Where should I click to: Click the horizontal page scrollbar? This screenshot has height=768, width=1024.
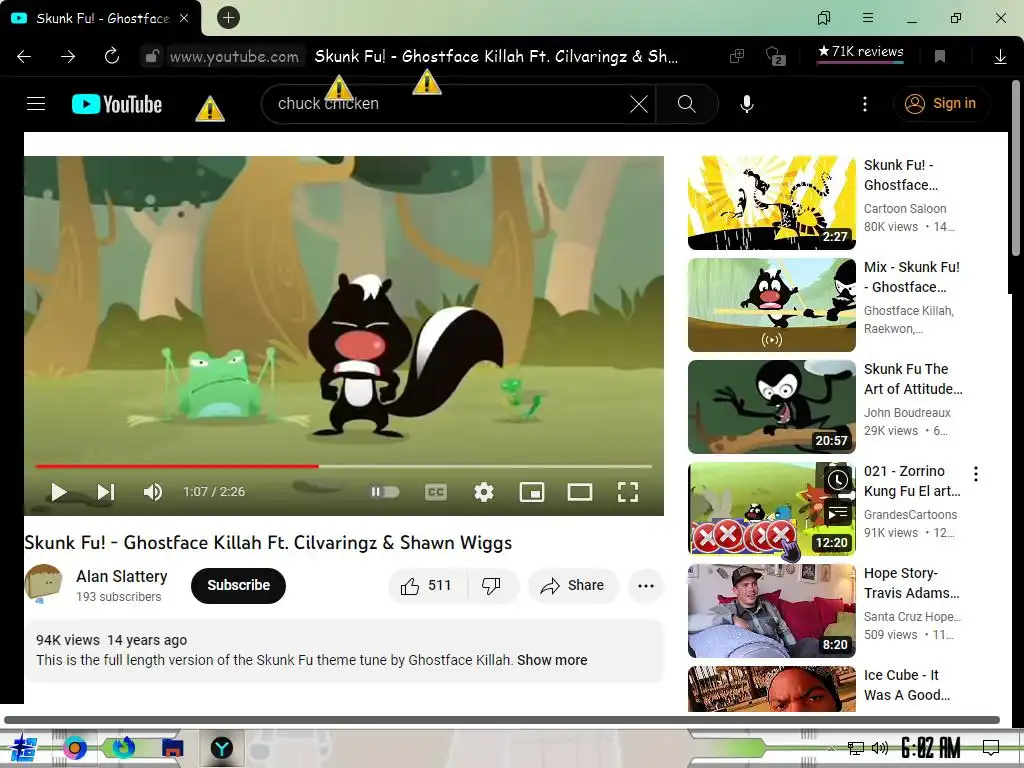(502, 720)
